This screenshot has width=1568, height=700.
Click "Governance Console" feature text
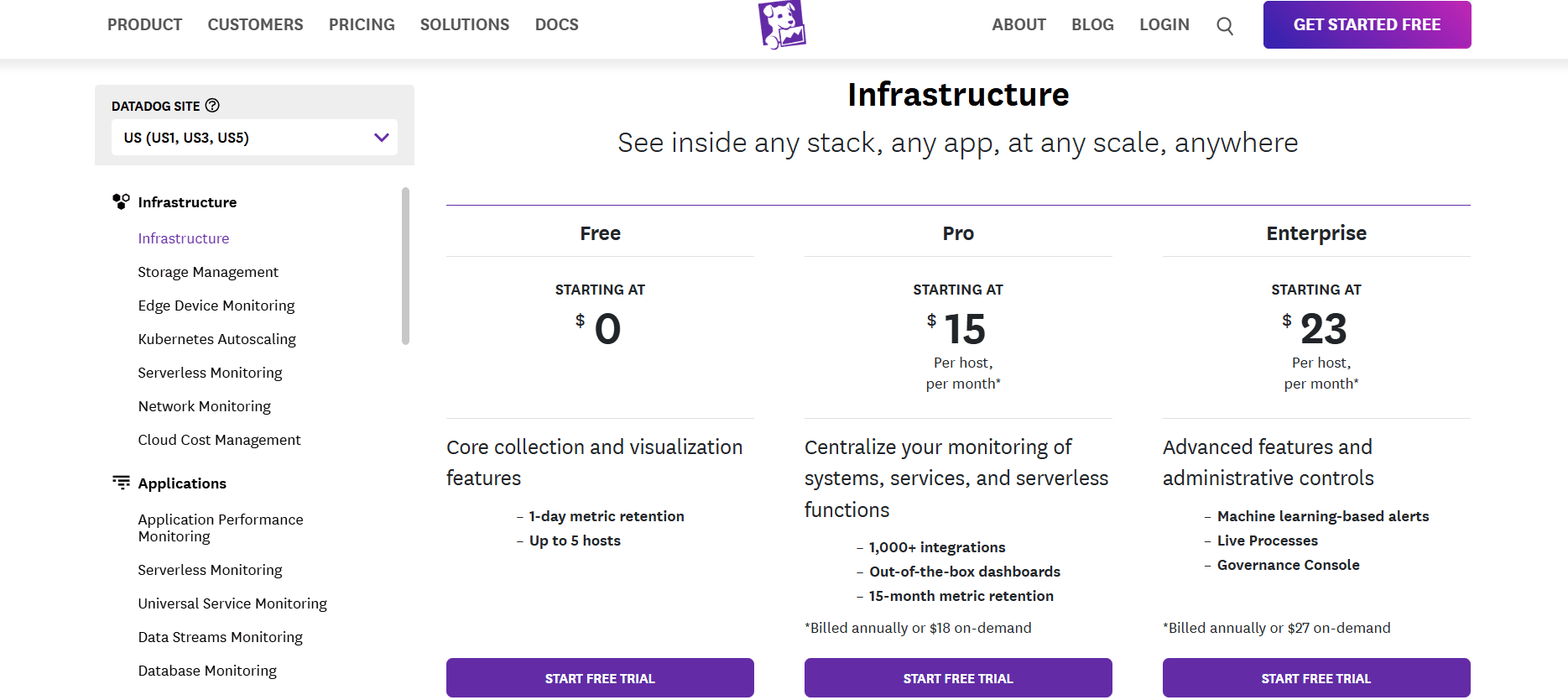1289,565
